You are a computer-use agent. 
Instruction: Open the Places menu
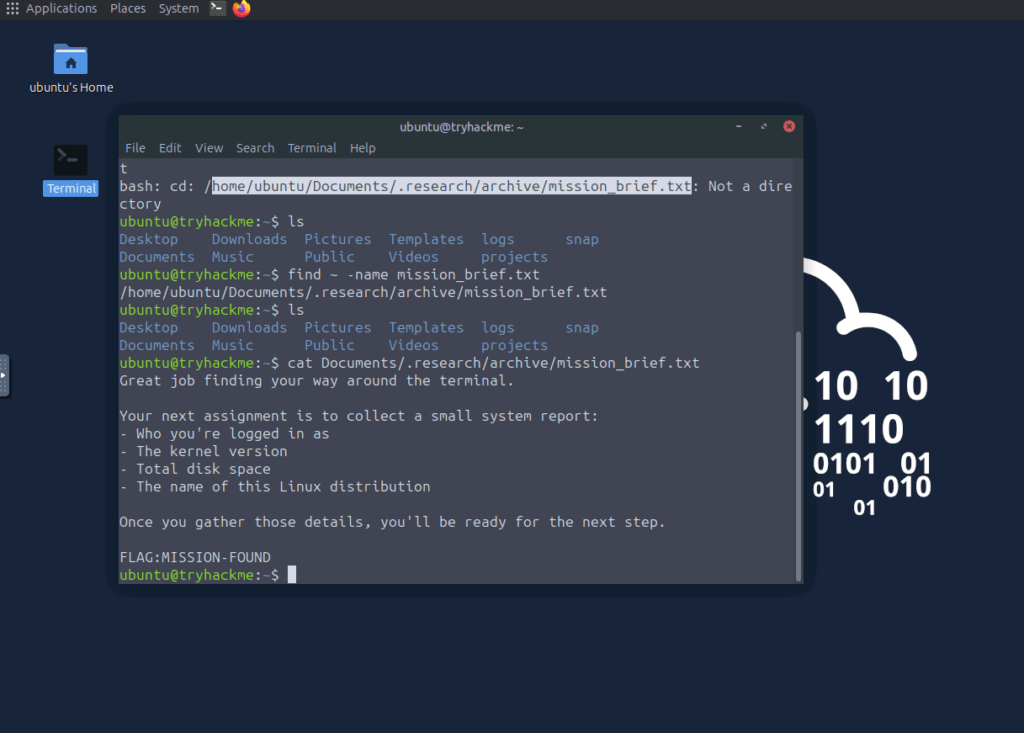pyautogui.click(x=128, y=9)
